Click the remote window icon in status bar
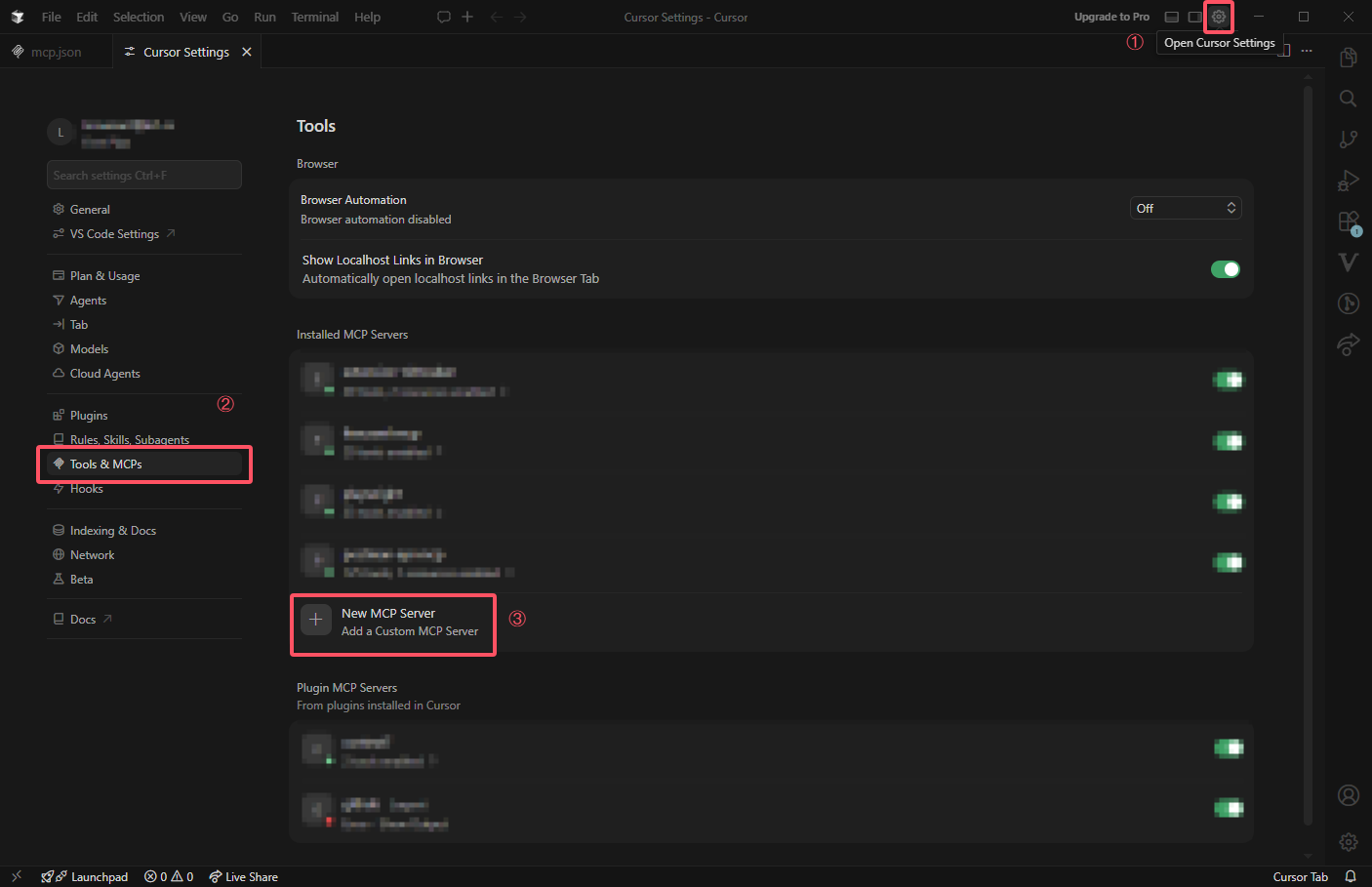Viewport: 1372px width, 887px height. click(x=16, y=876)
